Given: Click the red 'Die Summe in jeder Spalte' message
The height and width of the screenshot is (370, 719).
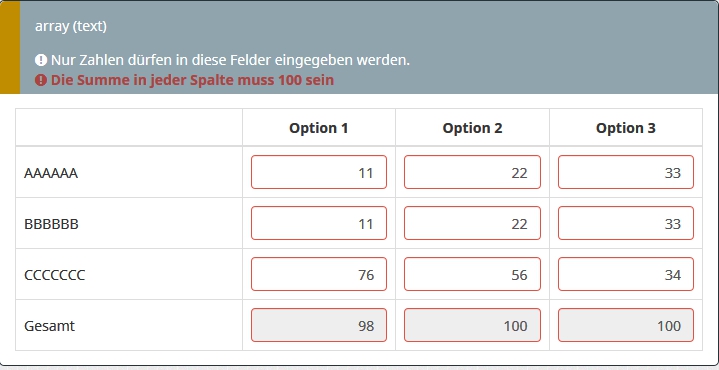Looking at the screenshot, I should click(x=192, y=80).
